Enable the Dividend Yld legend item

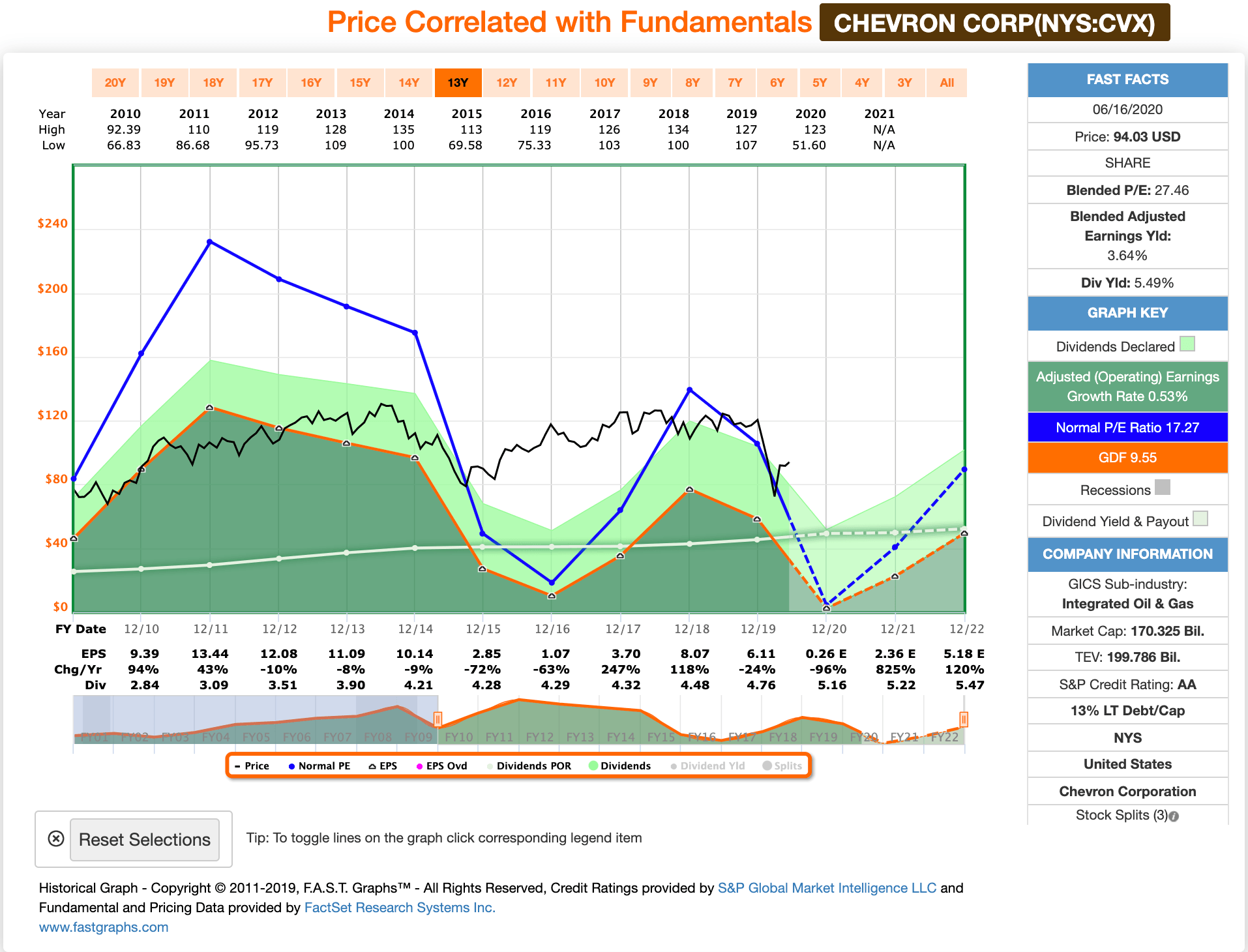point(707,766)
